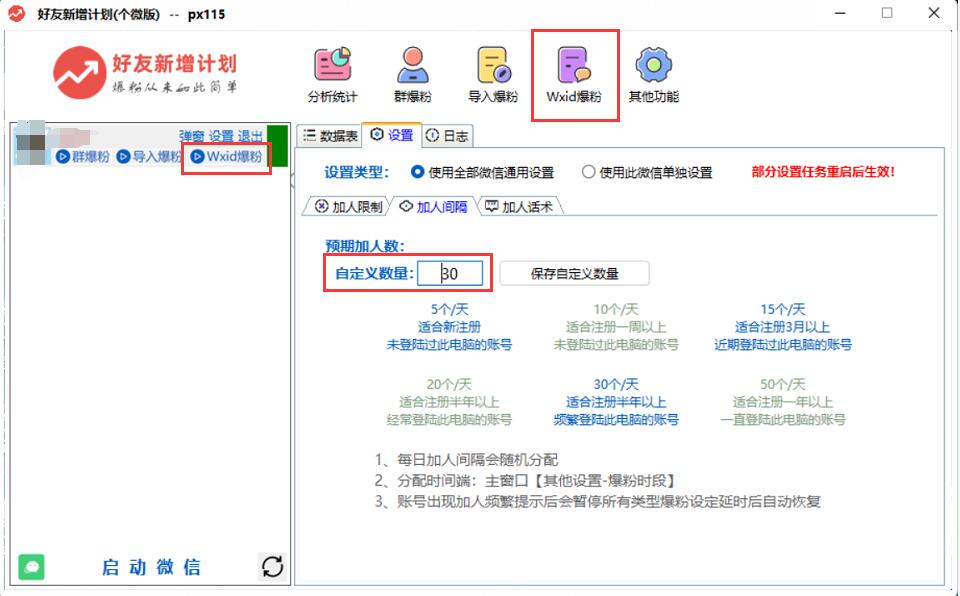This screenshot has height=596, width=960.
Task: Click the green status block beside account
Action: pos(277,146)
